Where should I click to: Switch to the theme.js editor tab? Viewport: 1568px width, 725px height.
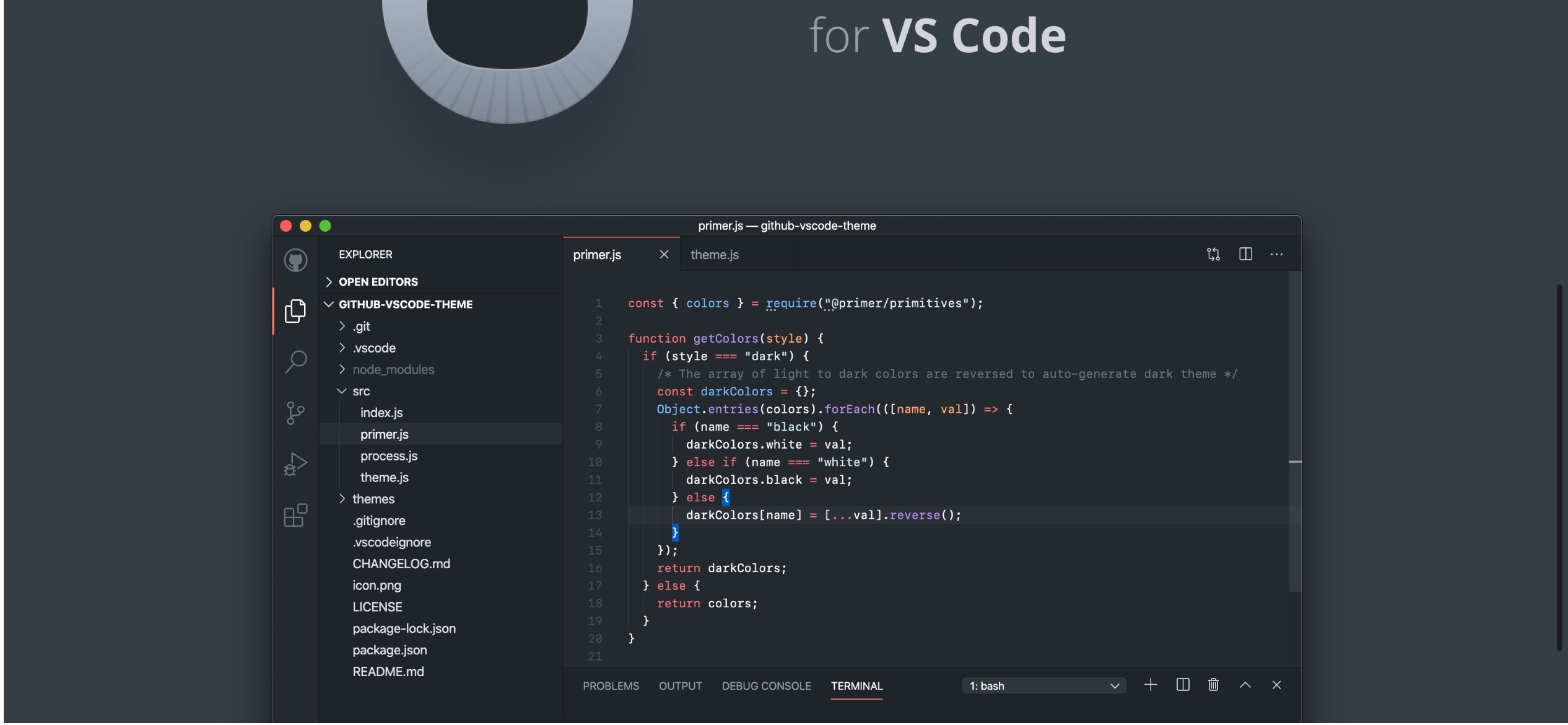point(715,255)
